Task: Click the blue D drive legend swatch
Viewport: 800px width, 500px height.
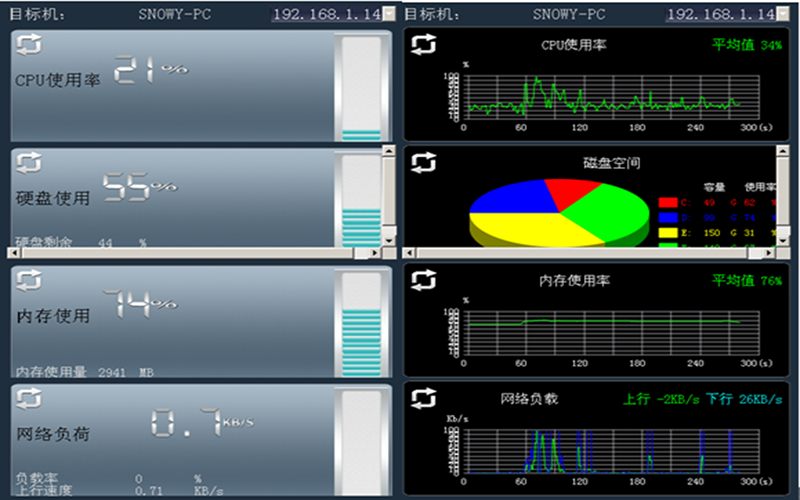Action: pos(667,217)
